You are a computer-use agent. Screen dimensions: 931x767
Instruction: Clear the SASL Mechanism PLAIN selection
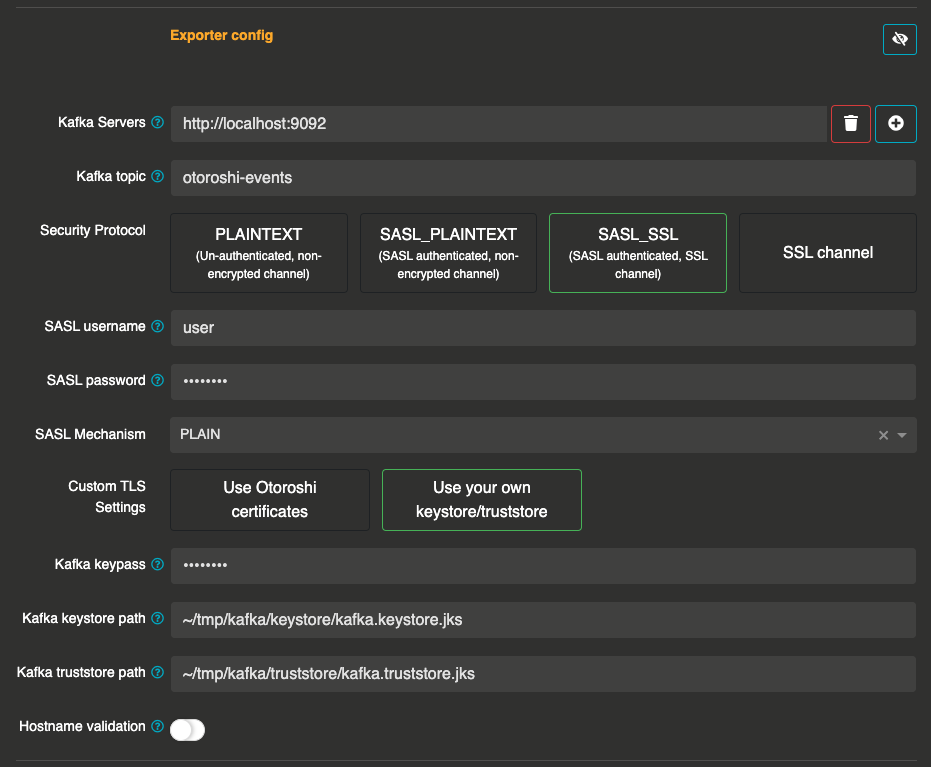point(883,436)
